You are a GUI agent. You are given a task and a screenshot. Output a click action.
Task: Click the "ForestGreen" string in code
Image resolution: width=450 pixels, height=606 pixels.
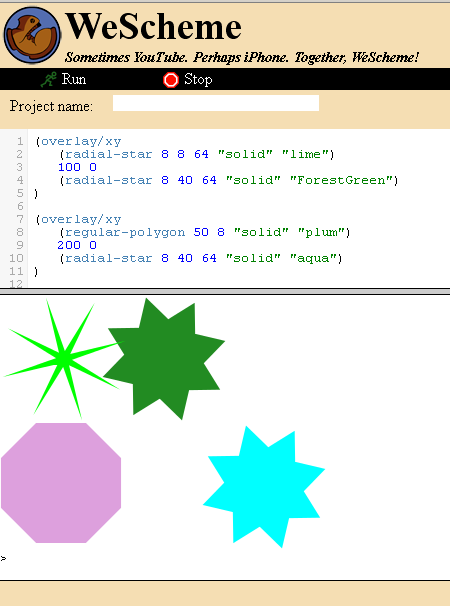point(341,180)
